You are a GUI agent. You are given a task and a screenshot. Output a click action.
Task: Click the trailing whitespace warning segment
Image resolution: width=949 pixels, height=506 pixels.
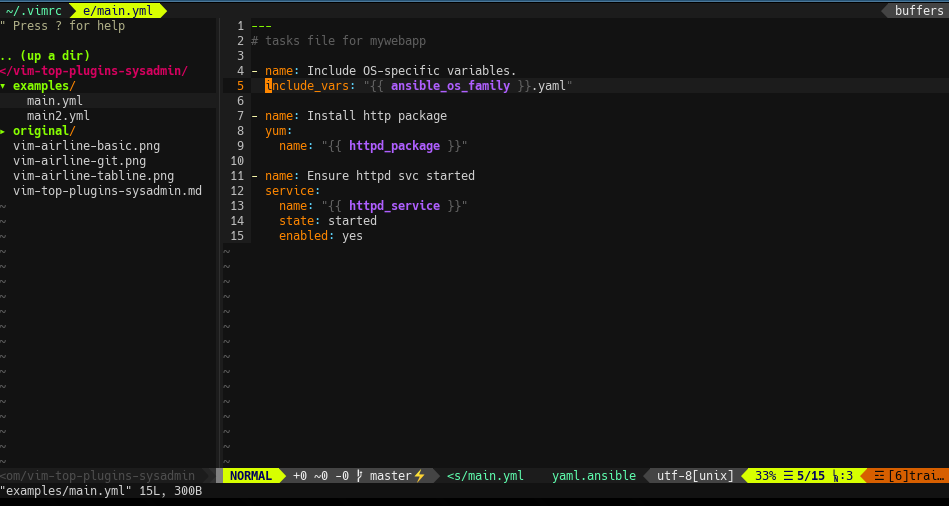click(909, 476)
